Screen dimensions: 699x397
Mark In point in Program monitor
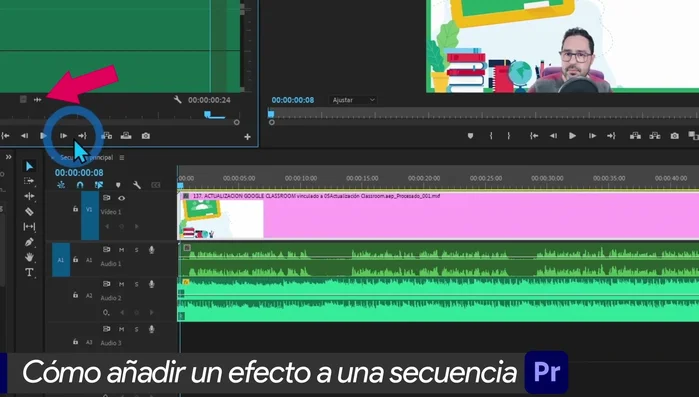pyautogui.click(x=491, y=136)
